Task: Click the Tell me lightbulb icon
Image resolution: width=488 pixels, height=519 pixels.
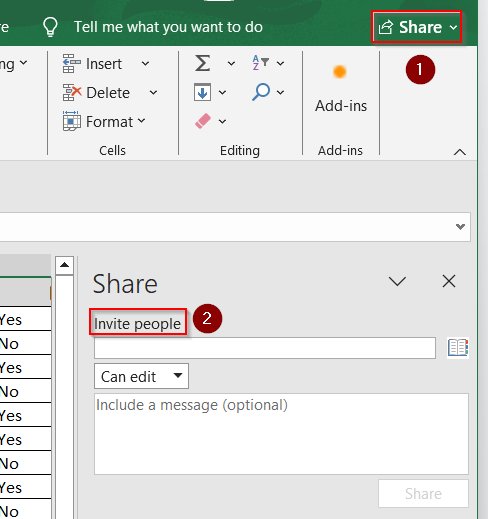Action: 50,27
